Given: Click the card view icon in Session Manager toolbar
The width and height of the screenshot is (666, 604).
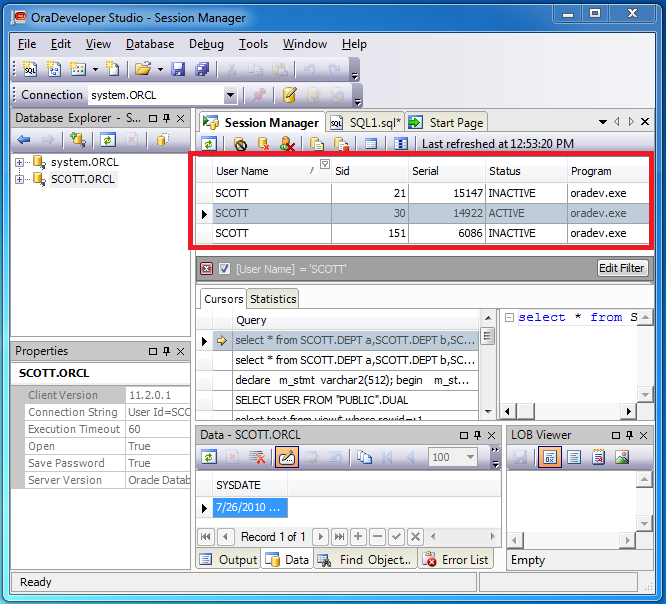Looking at the screenshot, I should click(371, 144).
